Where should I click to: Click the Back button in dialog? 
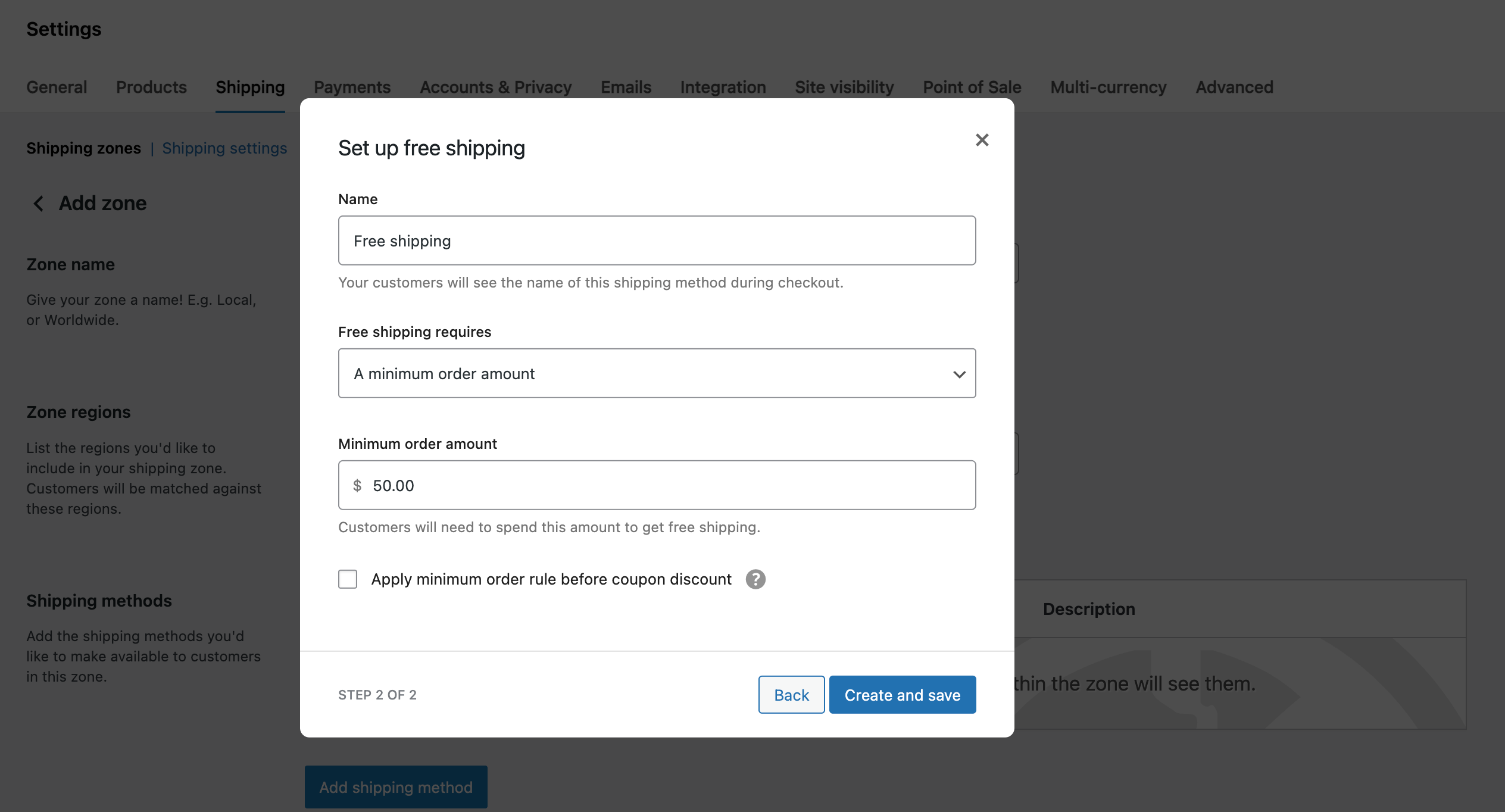tap(791, 695)
